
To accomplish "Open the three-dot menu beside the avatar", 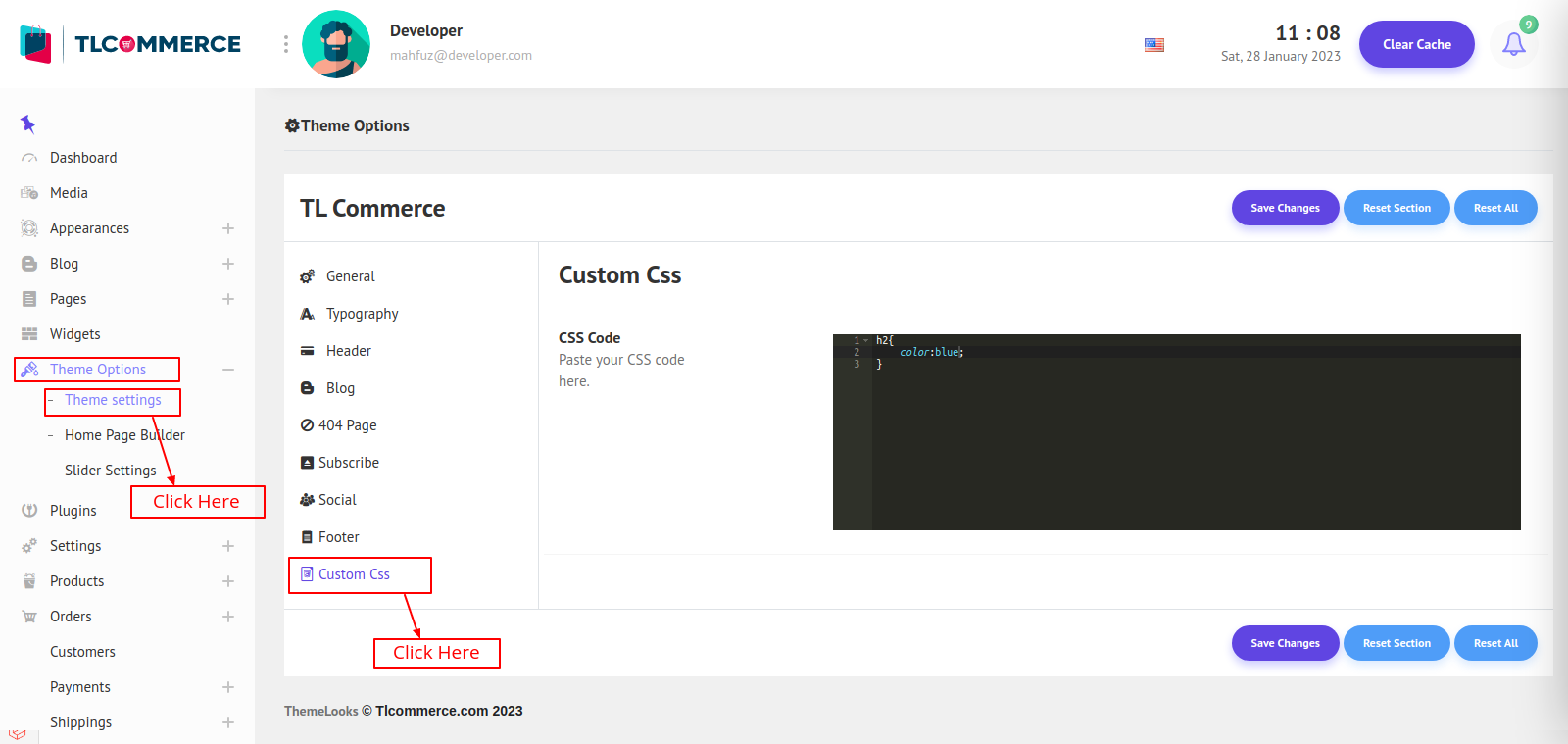I will tap(286, 44).
